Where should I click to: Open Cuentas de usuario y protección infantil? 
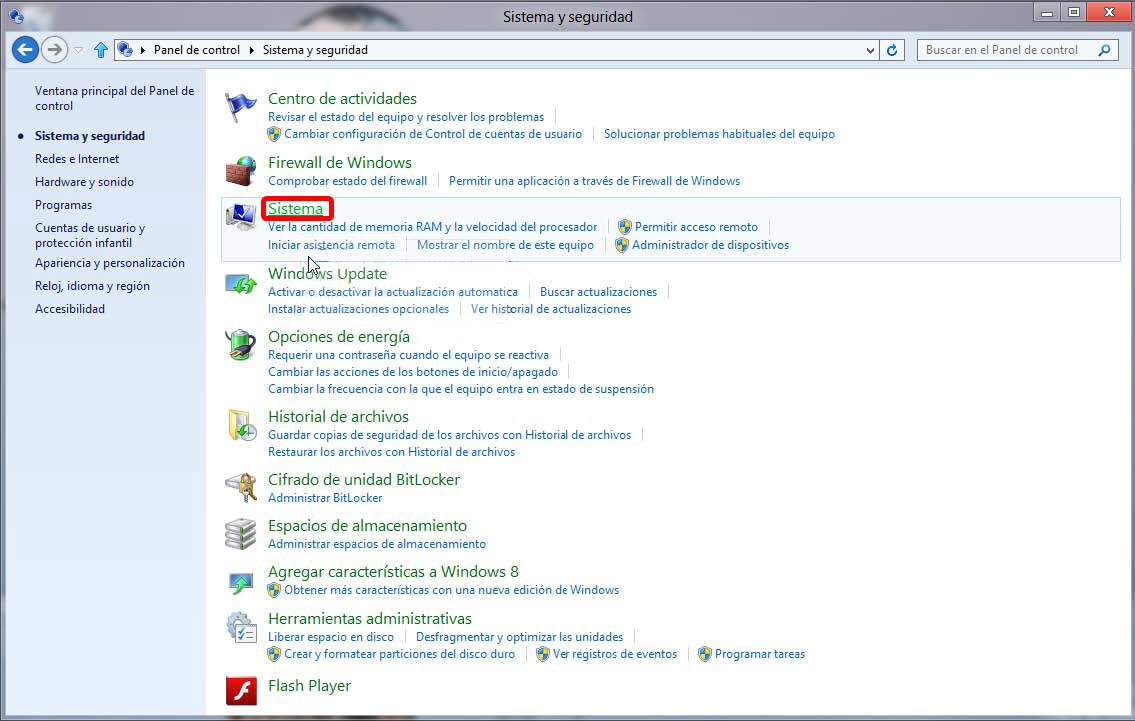pos(90,235)
